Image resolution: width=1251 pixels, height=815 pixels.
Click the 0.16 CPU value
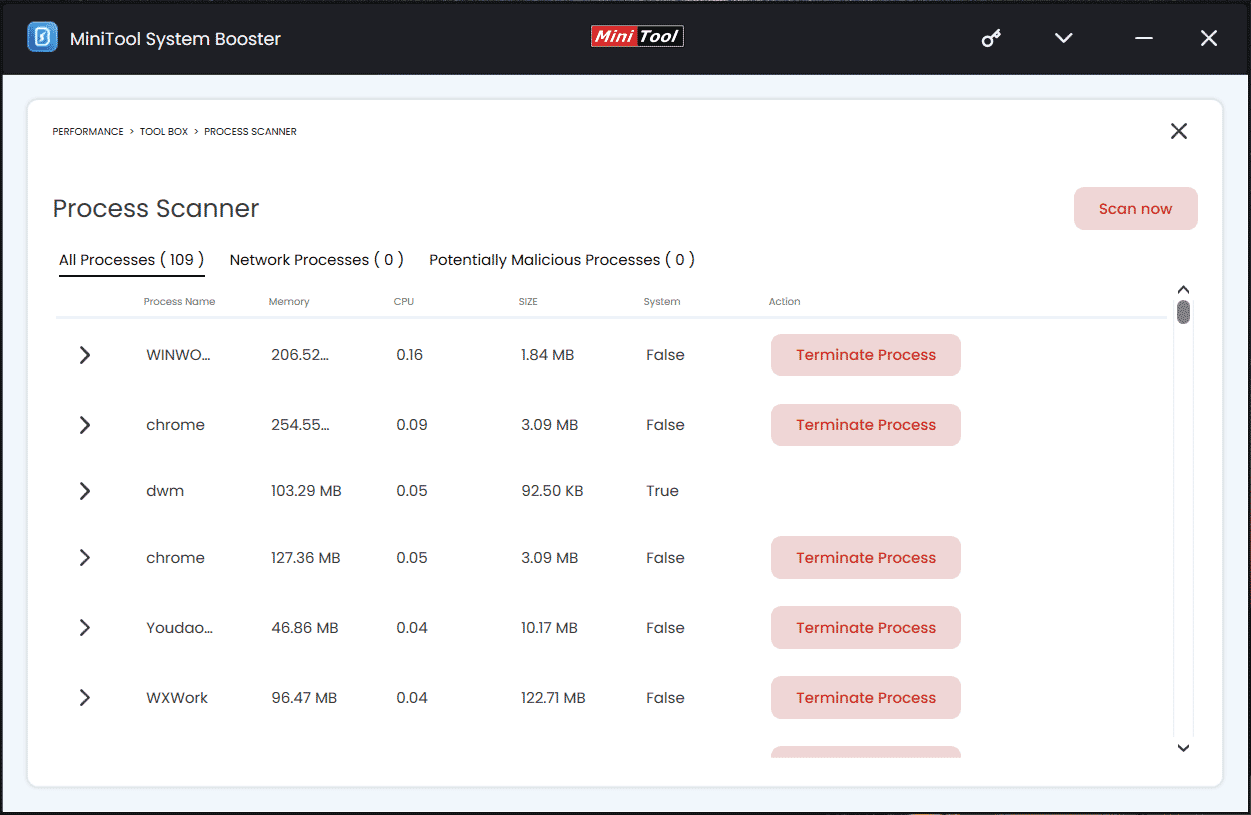pos(409,355)
